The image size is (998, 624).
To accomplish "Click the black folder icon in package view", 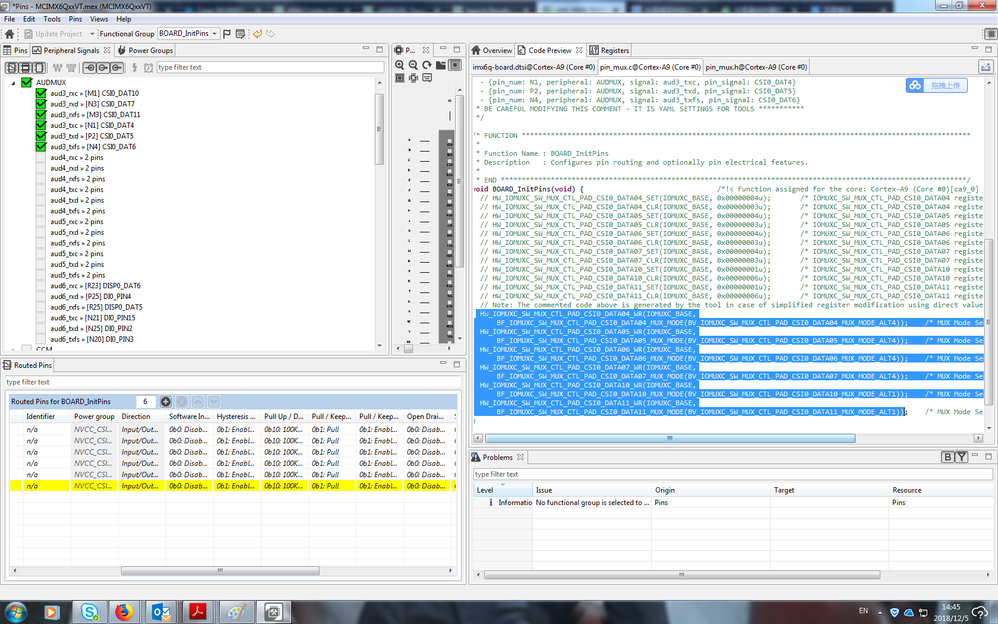I will [440, 65].
